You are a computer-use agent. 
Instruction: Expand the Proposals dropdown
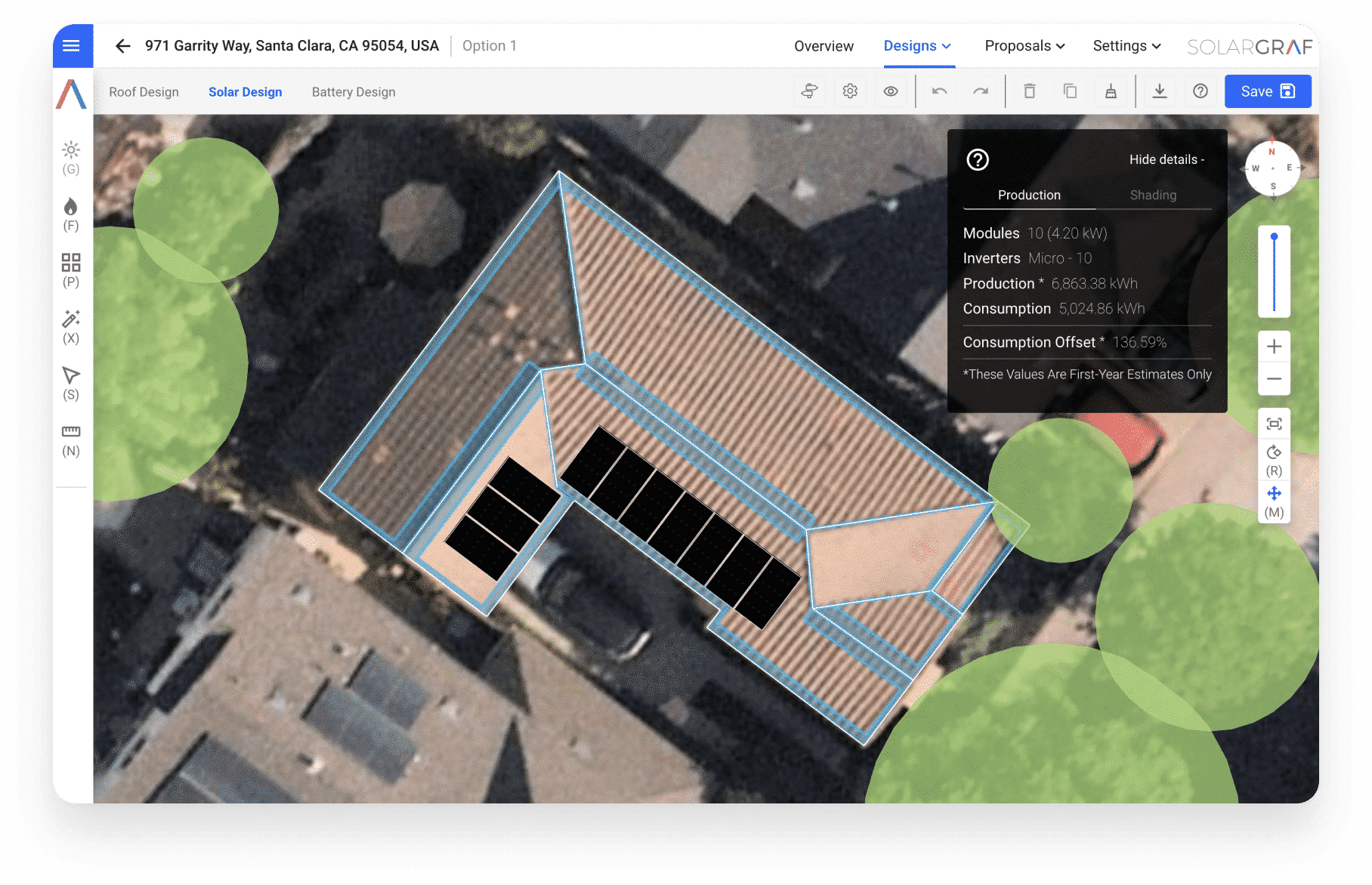(1024, 46)
